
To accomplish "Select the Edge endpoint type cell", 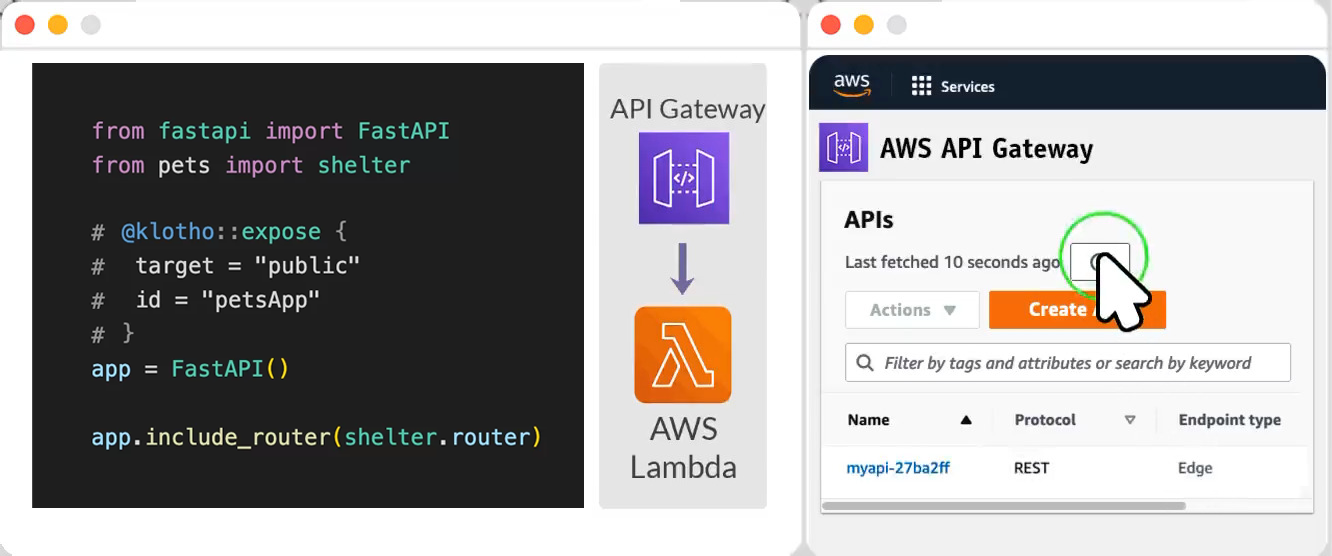I will pyautogui.click(x=1195, y=468).
